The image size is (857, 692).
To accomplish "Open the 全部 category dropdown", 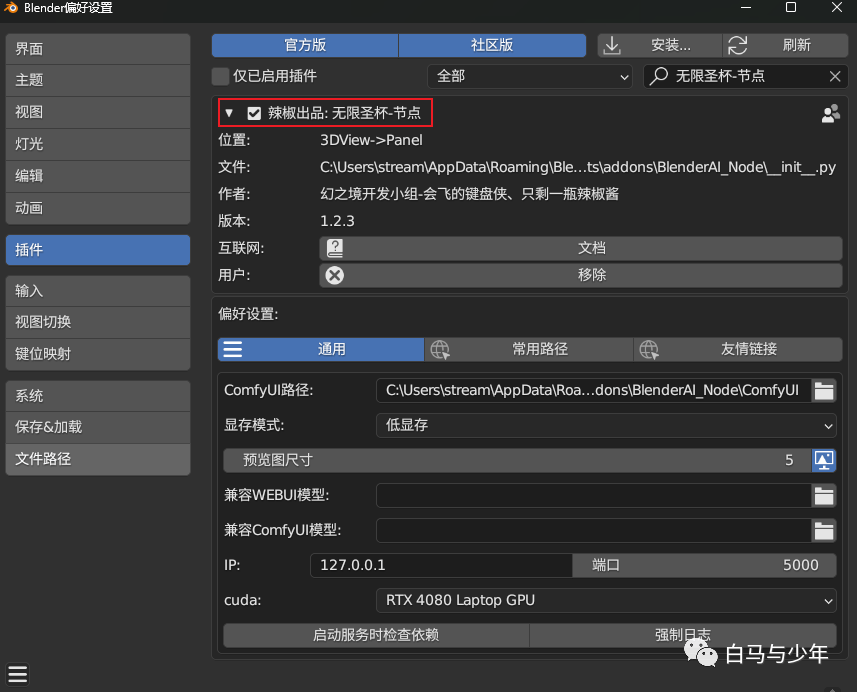I will pyautogui.click(x=530, y=77).
